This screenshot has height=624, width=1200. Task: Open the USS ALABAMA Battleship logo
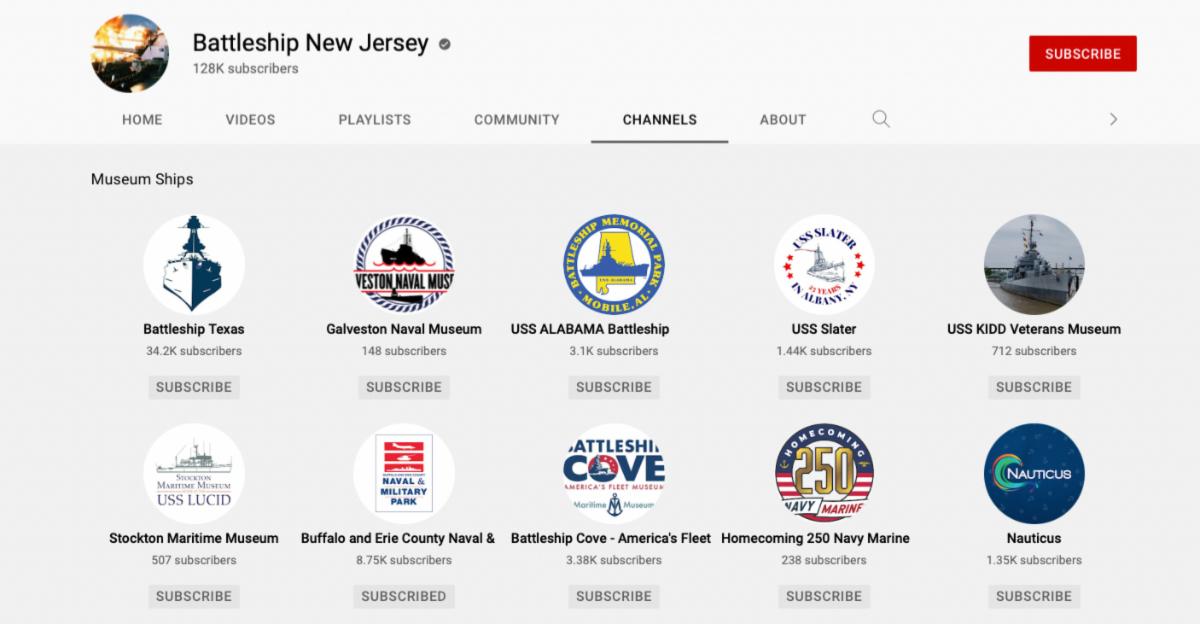pyautogui.click(x=614, y=265)
